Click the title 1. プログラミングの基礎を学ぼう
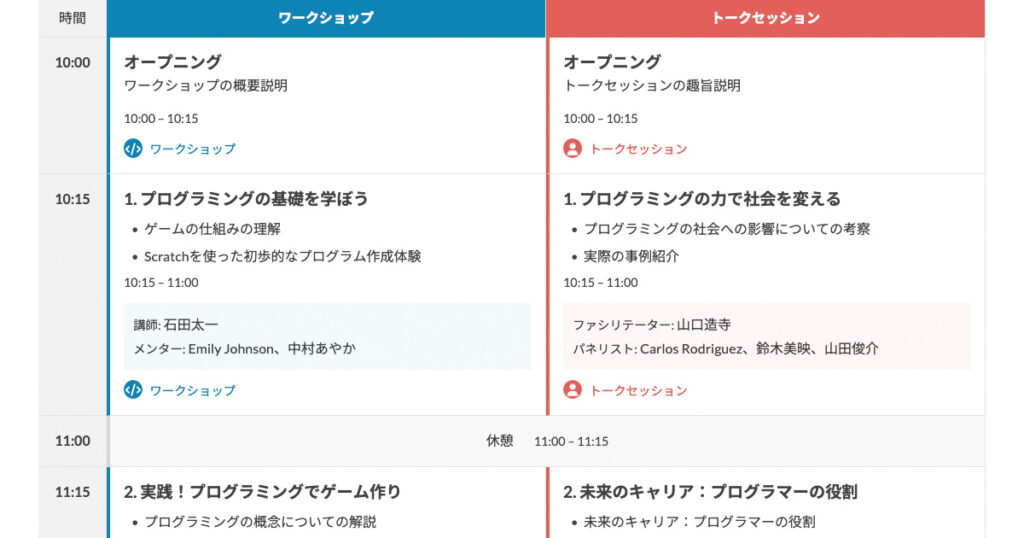This screenshot has height=538, width=1024. pos(246,199)
